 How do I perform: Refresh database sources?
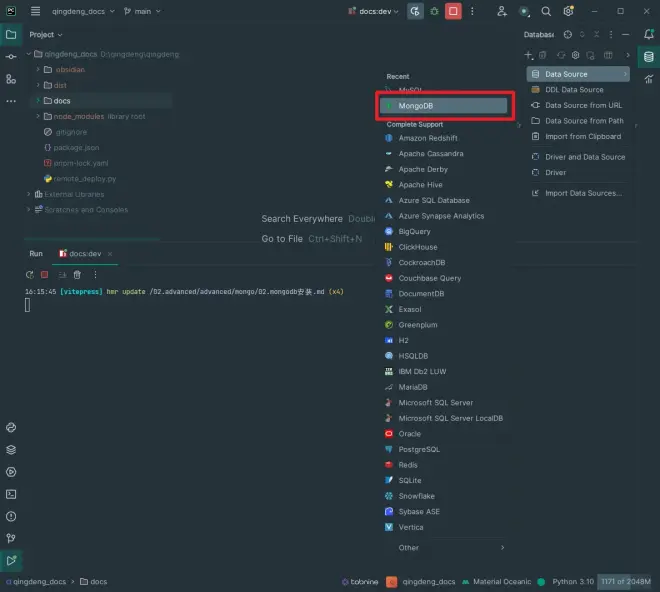coord(561,55)
